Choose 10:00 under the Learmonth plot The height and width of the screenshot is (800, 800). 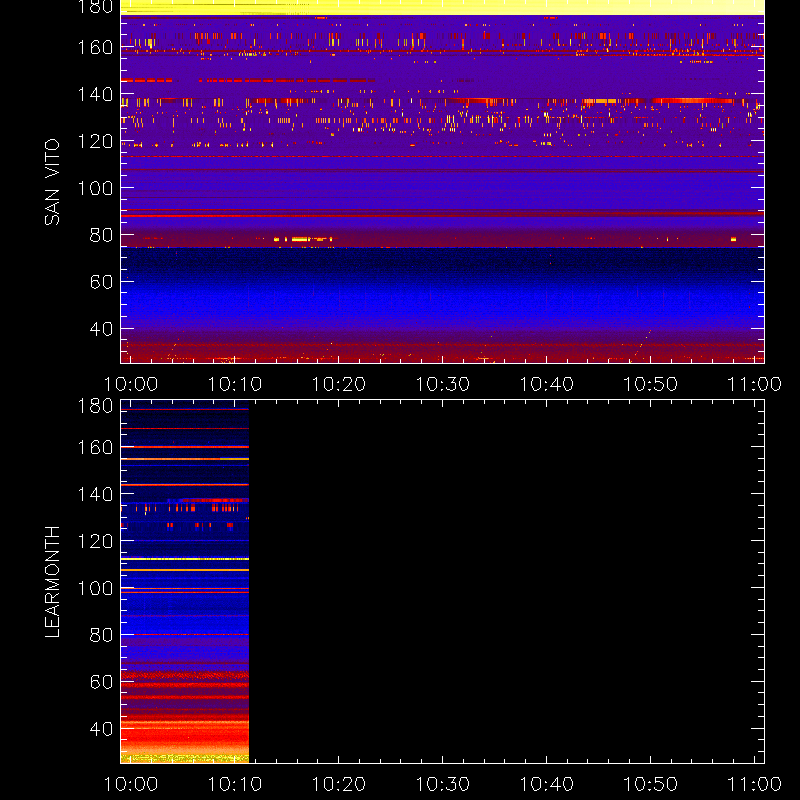click(131, 784)
